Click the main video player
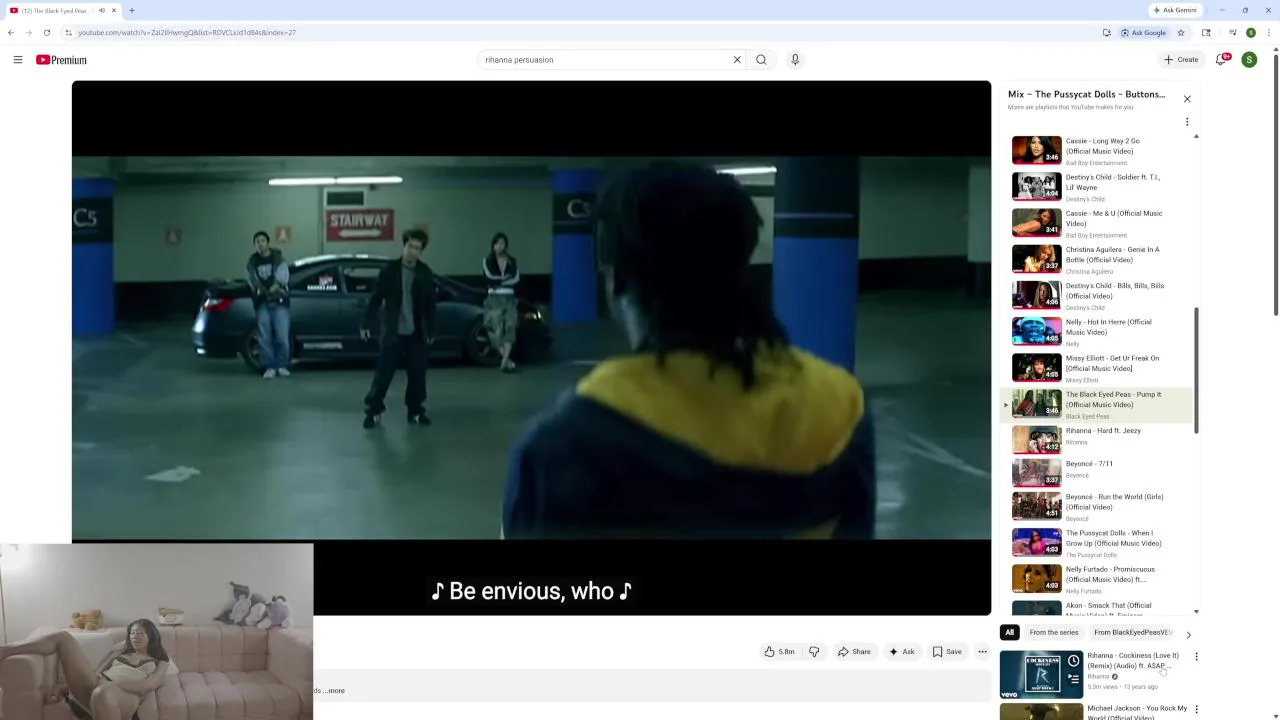1280x720 pixels. click(531, 348)
